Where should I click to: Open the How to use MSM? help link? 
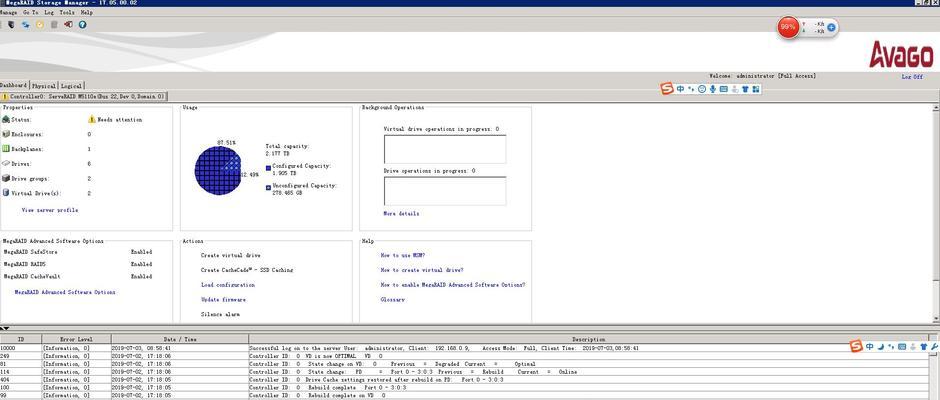403,255
